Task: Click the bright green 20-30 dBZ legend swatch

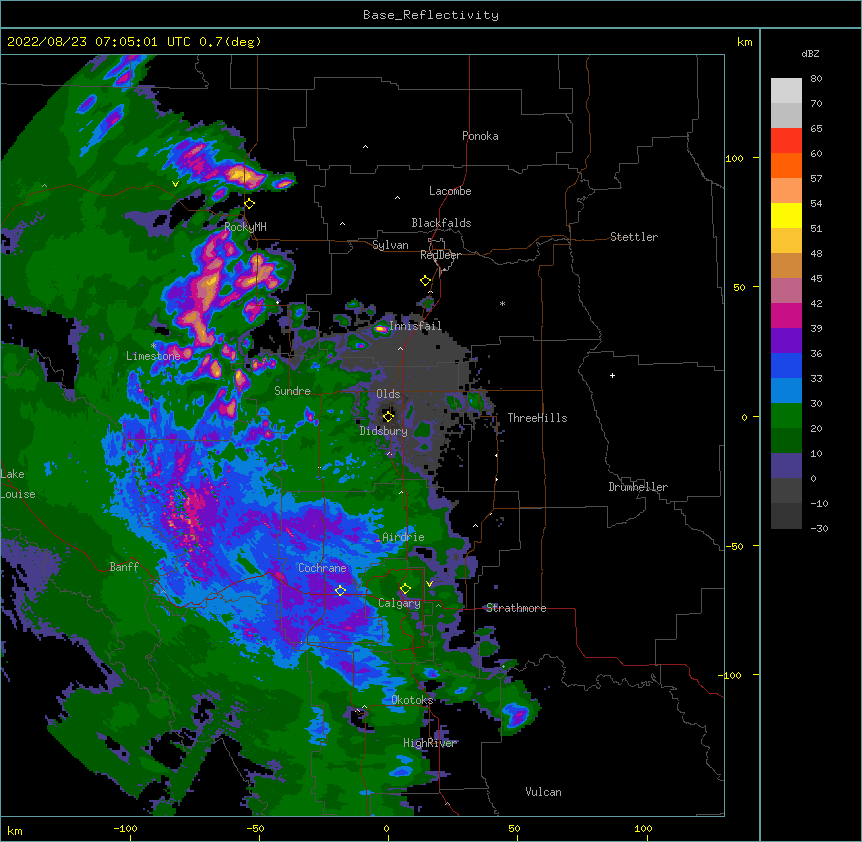Action: [x=786, y=416]
